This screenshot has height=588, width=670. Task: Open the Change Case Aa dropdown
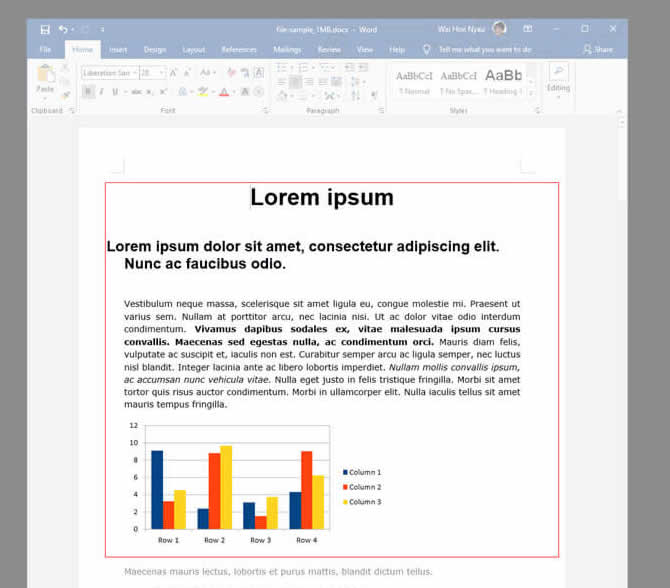[x=208, y=73]
